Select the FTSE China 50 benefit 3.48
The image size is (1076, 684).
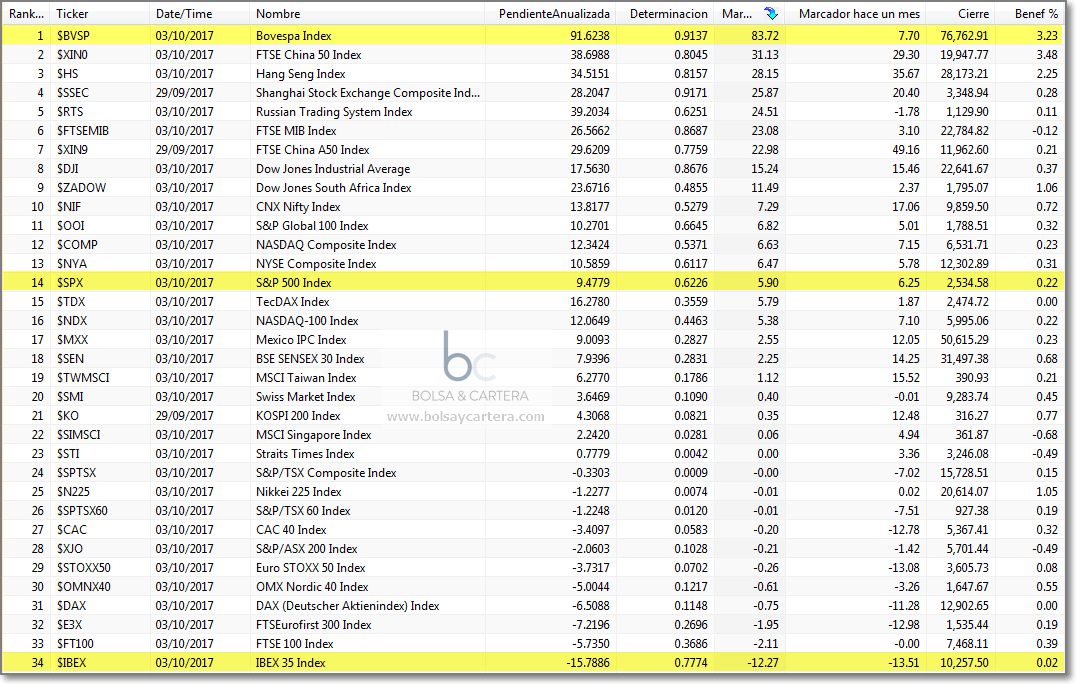click(1047, 55)
